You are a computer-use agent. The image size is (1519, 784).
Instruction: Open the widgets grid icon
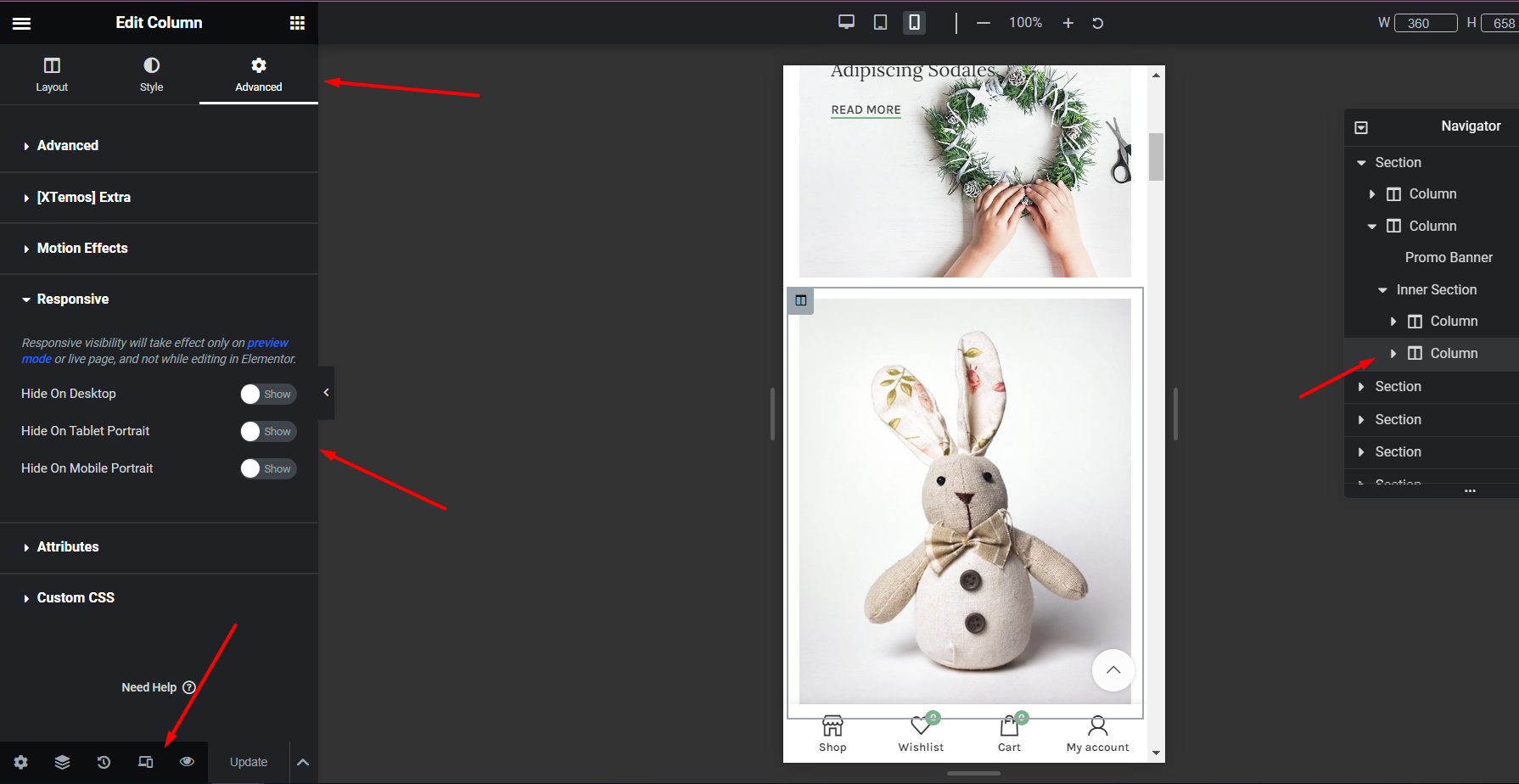click(297, 23)
